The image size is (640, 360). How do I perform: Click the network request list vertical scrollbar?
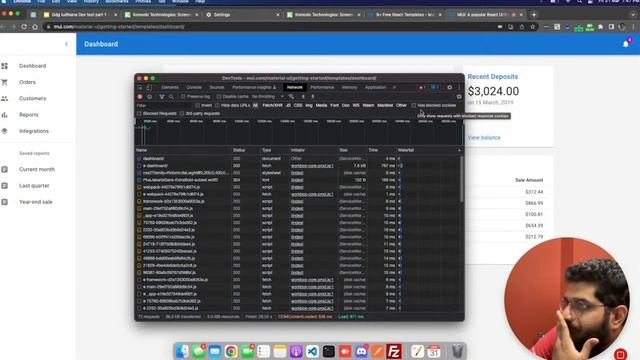coord(462,179)
